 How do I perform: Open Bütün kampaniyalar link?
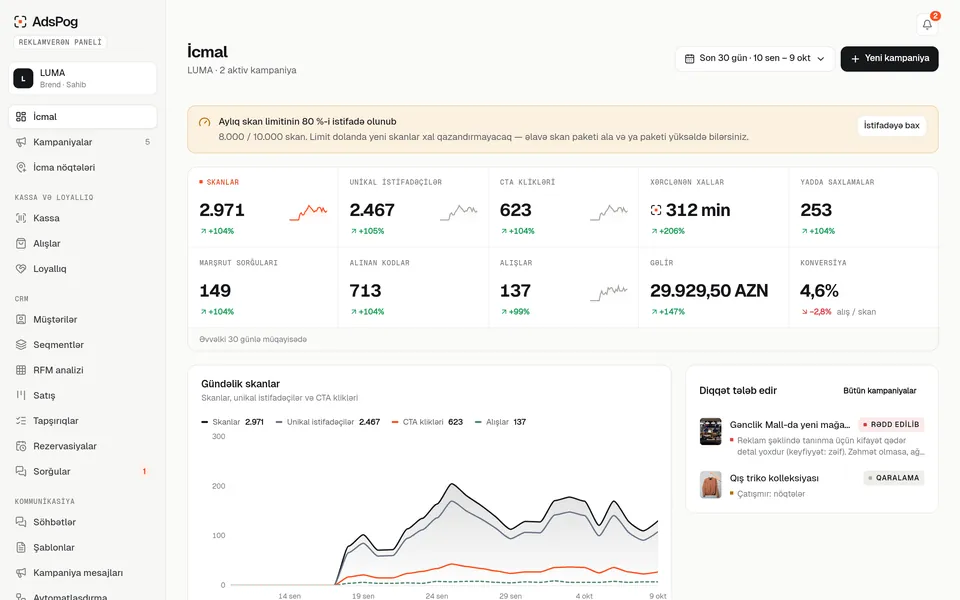pos(879,391)
